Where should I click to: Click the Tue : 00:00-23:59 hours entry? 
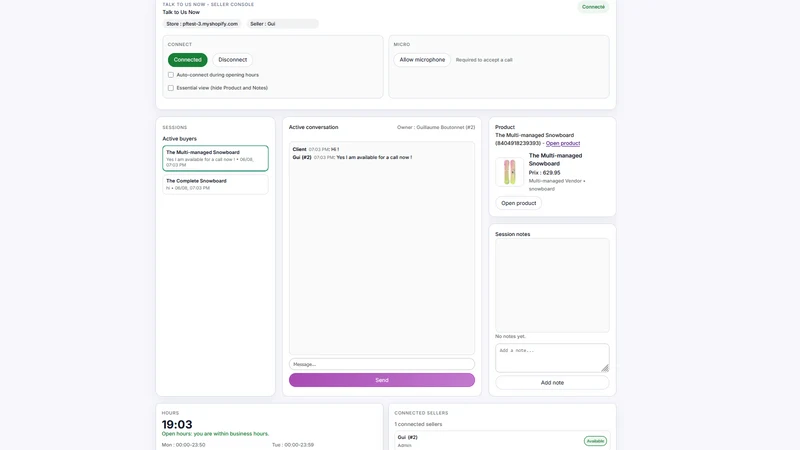tap(293, 445)
